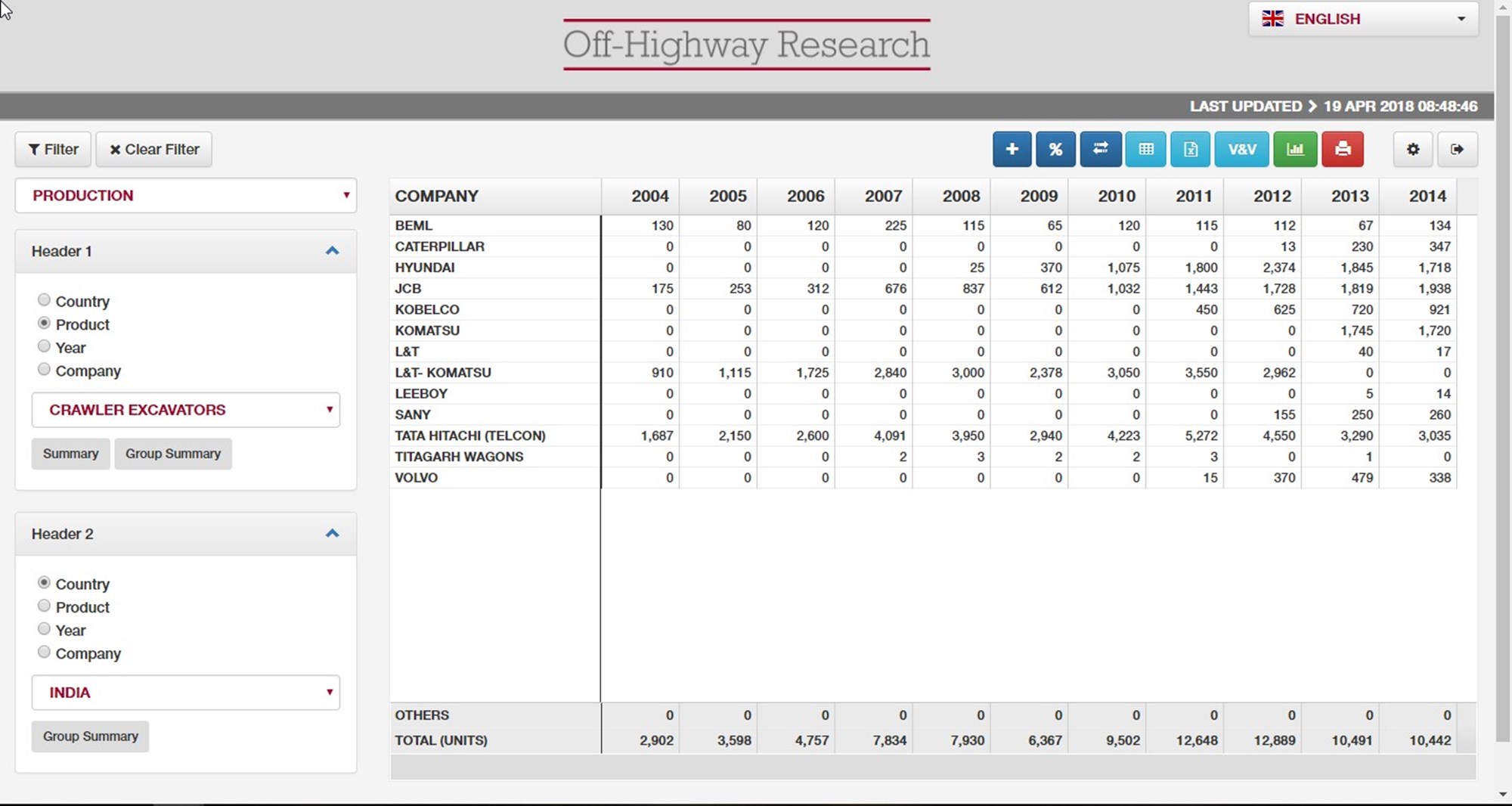Collapse the Header 1 panel
Screen dimensions: 1512x806
pos(332,251)
